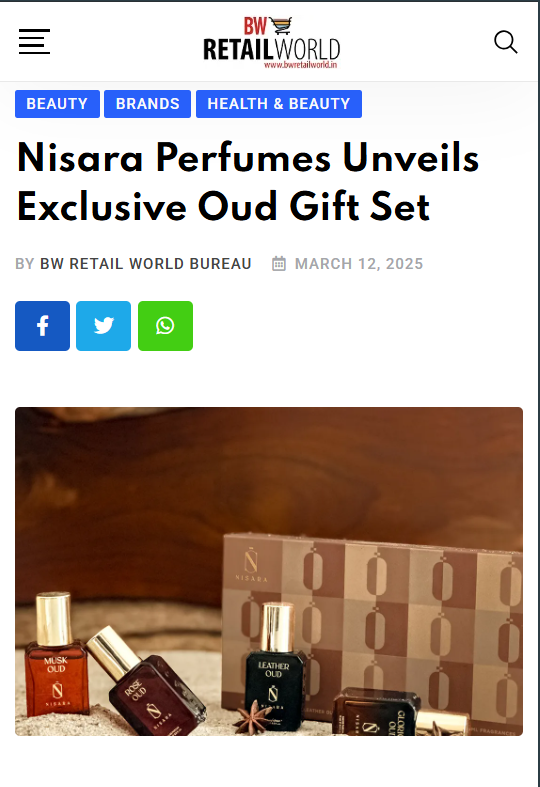The height and width of the screenshot is (787, 540).
Task: Share article on Twitter
Action: coord(103,326)
